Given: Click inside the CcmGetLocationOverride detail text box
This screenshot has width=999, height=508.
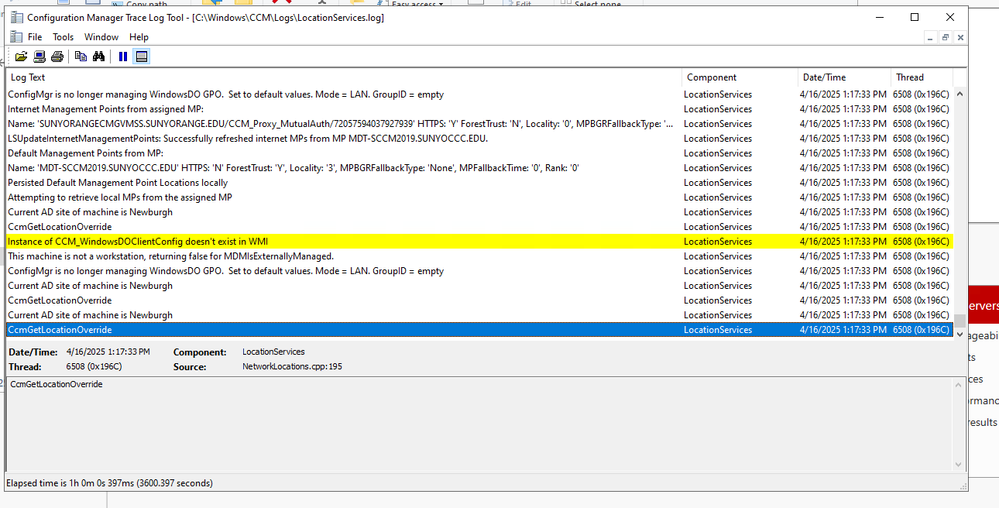Looking at the screenshot, I should coord(480,424).
